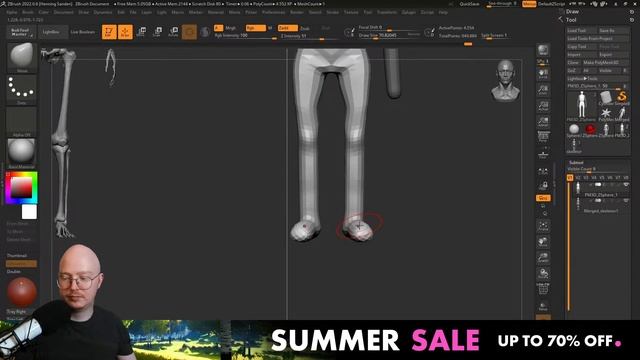Toggle the Gizmo 3D button
Screen dimensions: 640x360
click(189, 32)
